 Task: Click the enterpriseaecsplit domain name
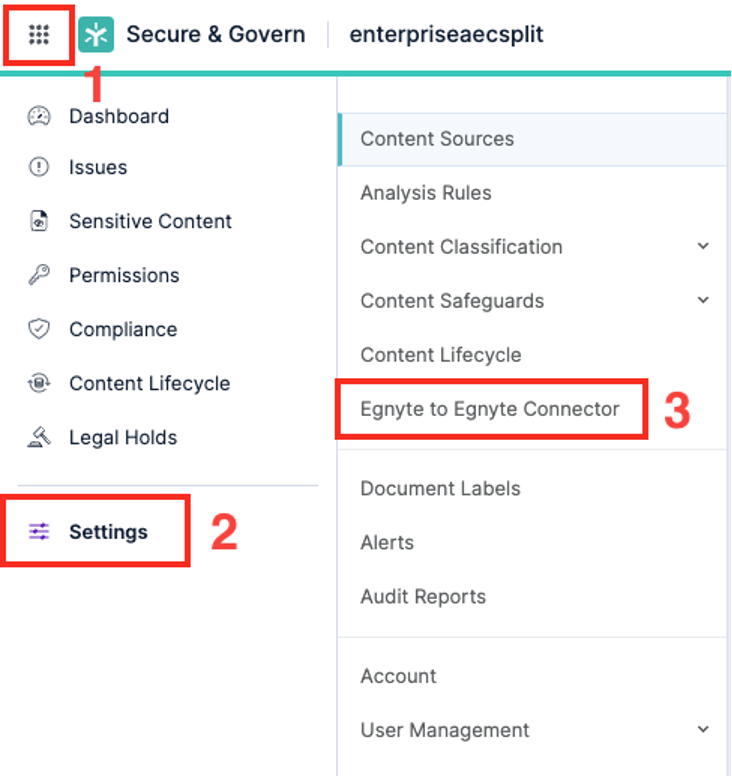click(x=446, y=35)
